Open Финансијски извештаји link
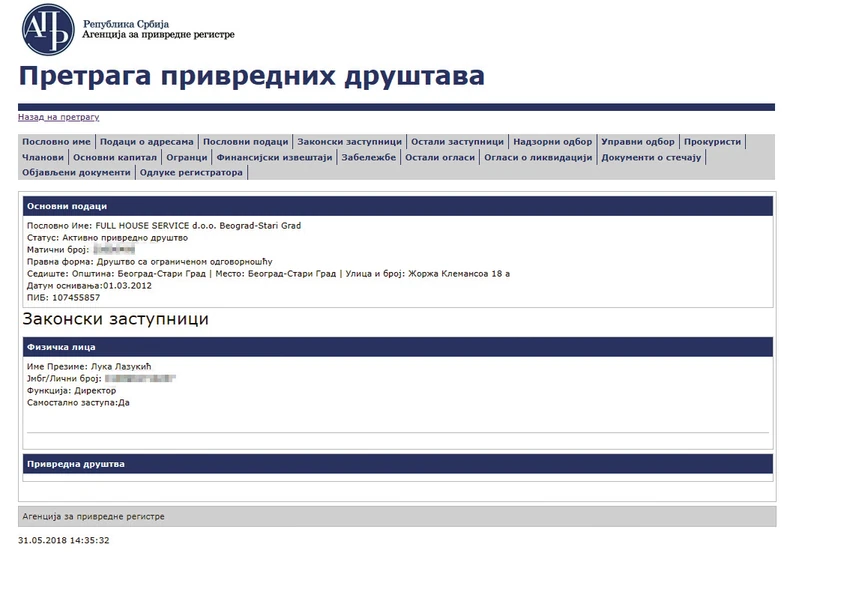The image size is (850, 601). tap(274, 157)
